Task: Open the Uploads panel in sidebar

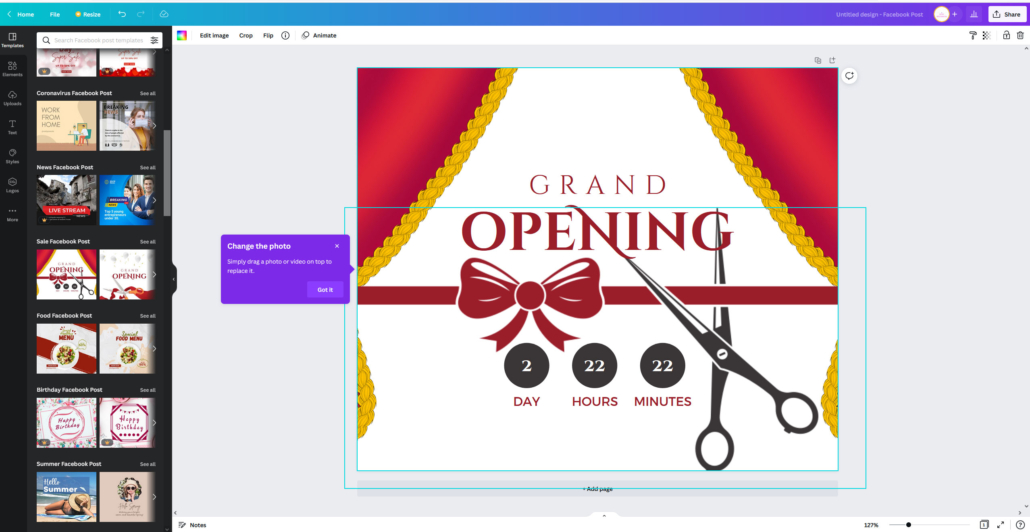Action: (12, 98)
